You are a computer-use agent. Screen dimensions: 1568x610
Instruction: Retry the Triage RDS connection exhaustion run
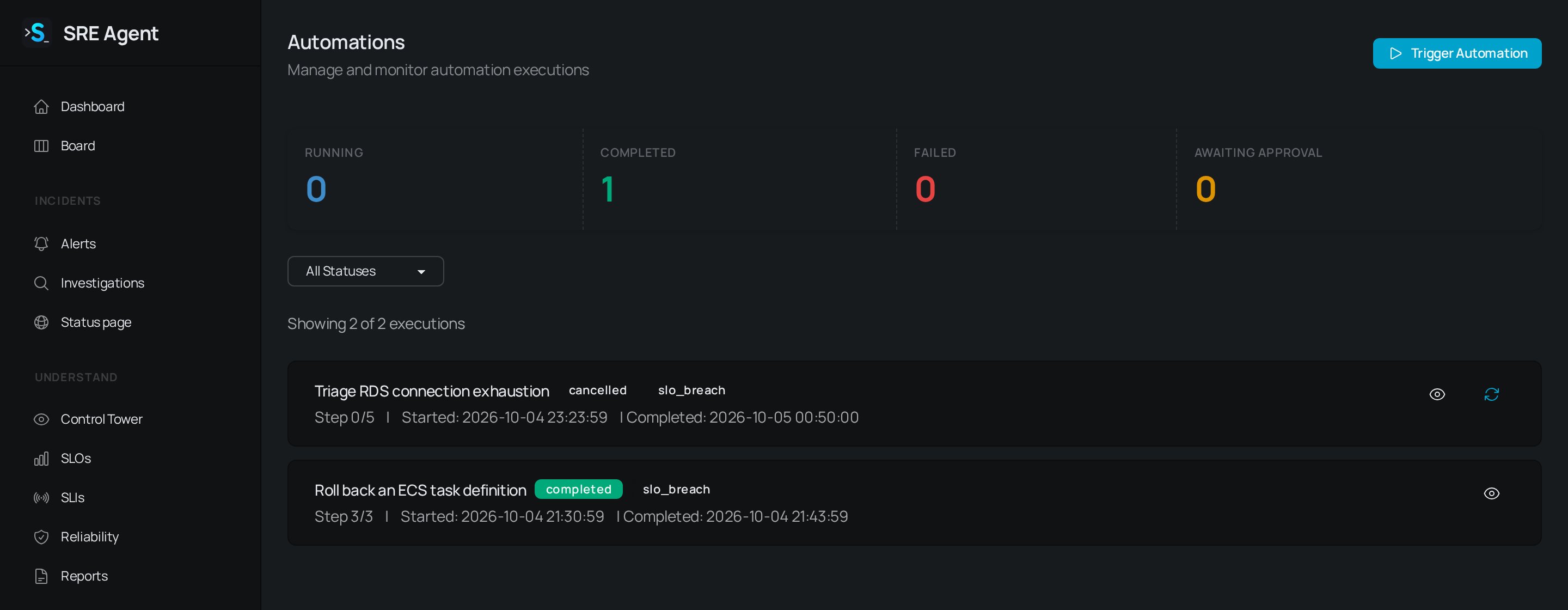[x=1491, y=394]
